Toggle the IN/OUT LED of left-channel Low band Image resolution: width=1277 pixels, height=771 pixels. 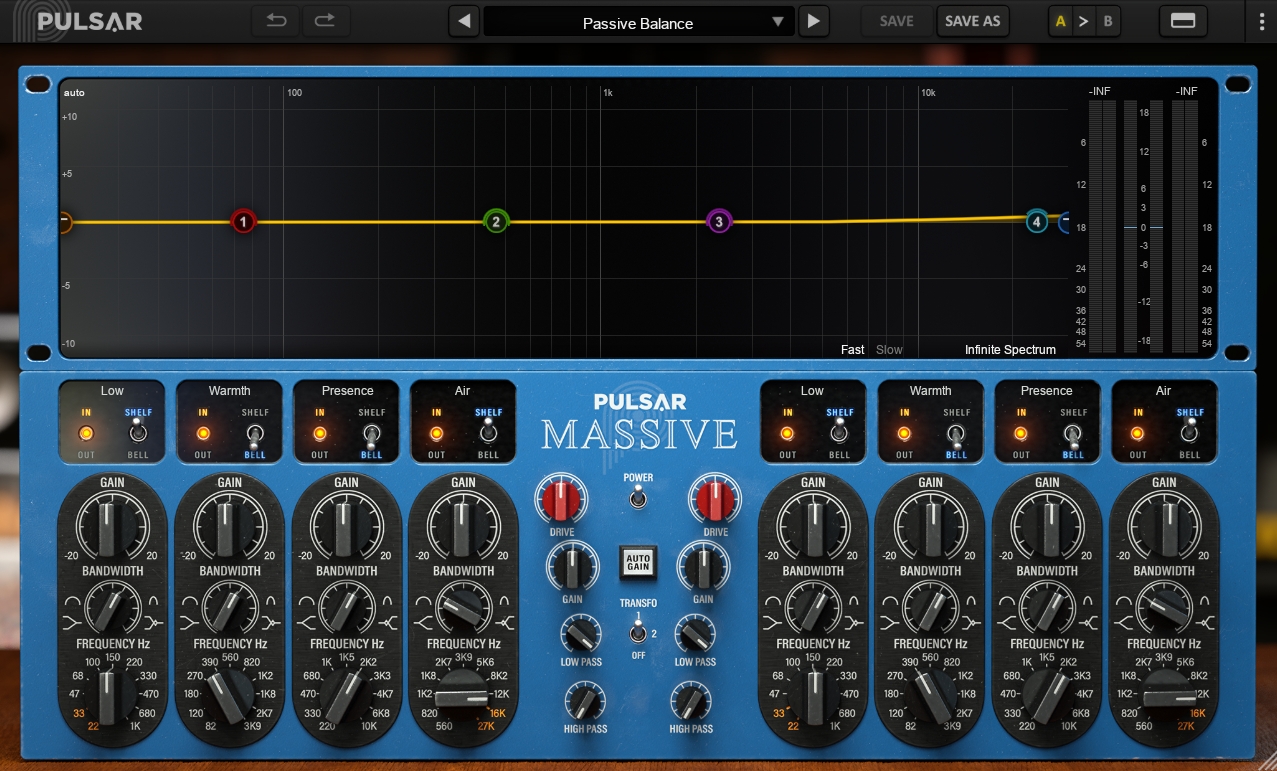point(86,433)
